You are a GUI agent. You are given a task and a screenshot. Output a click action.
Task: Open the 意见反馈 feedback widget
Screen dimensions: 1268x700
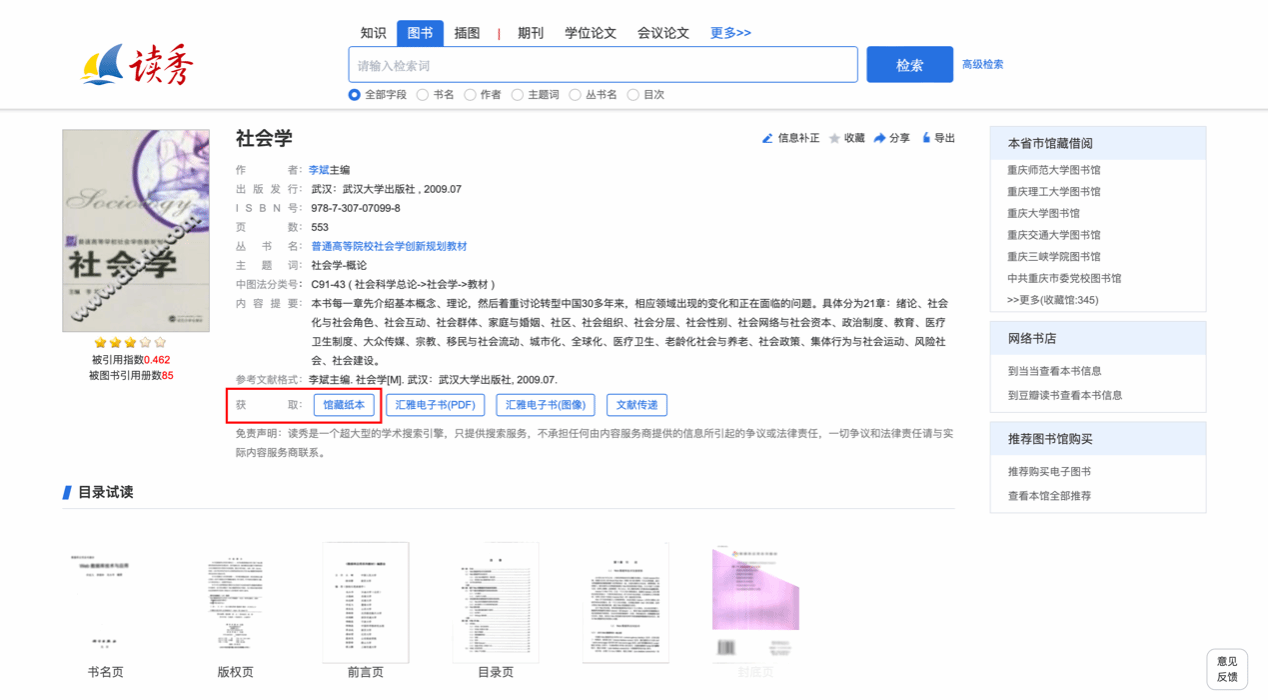pos(1227,669)
